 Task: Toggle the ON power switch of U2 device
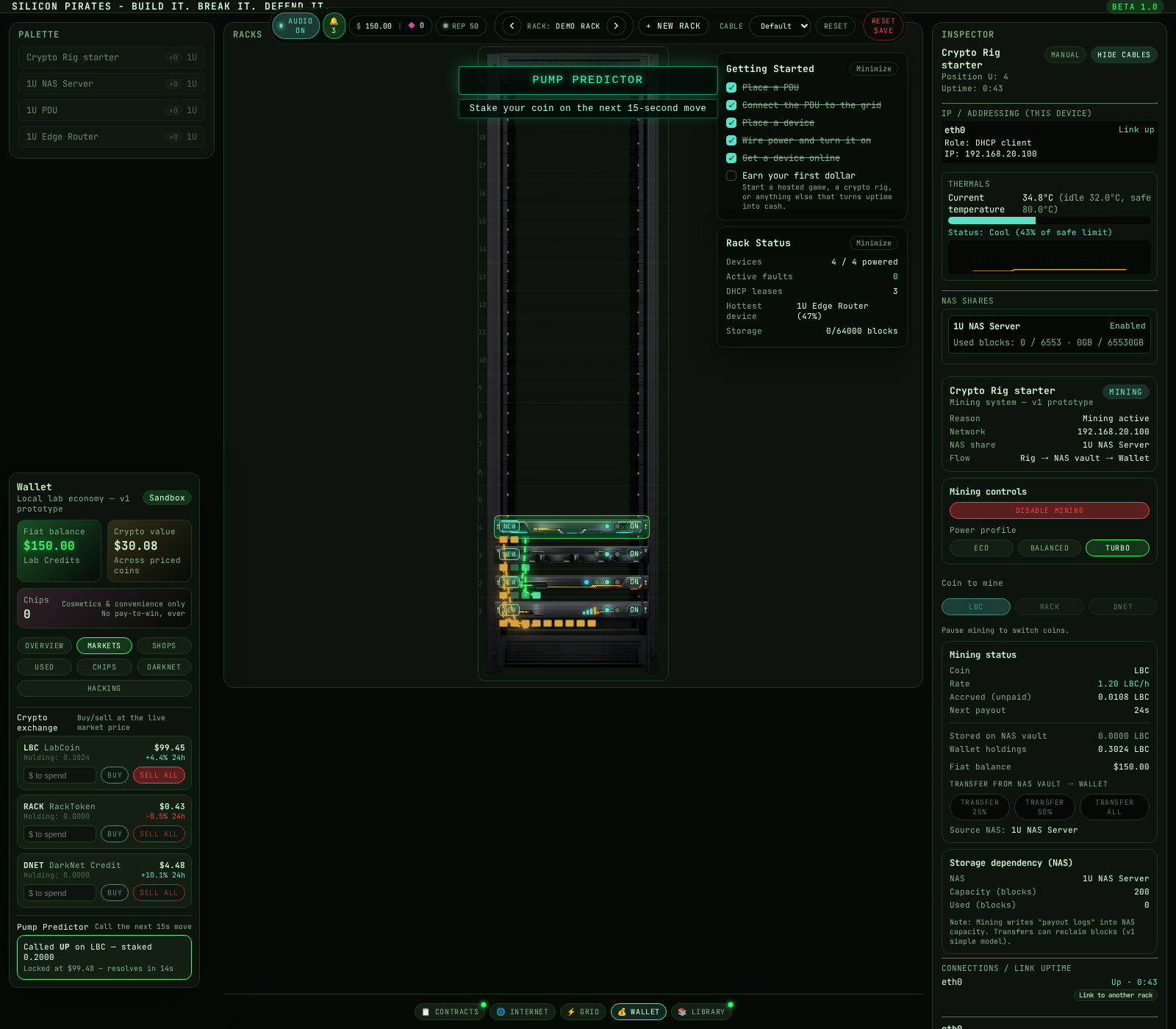pos(634,582)
